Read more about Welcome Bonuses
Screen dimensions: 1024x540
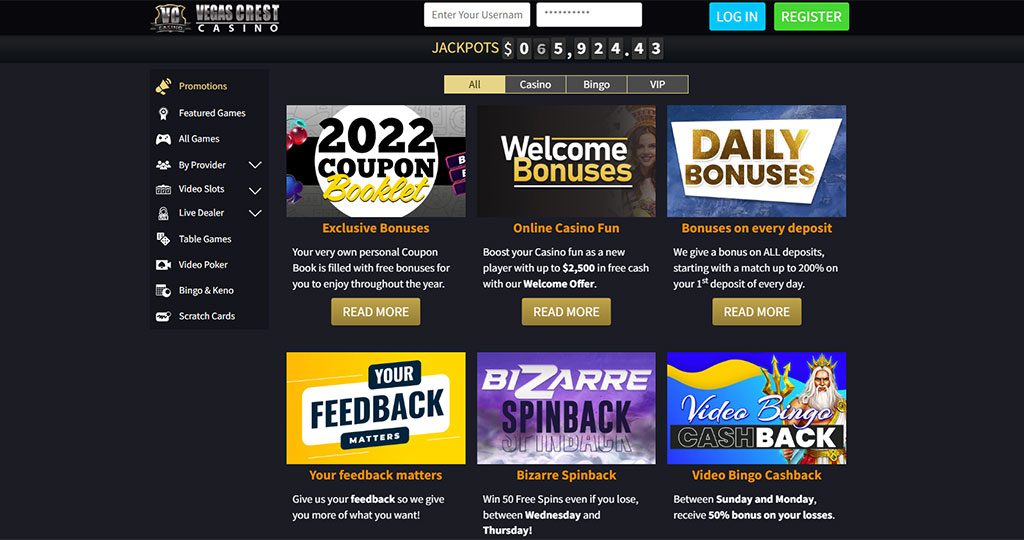coord(566,312)
